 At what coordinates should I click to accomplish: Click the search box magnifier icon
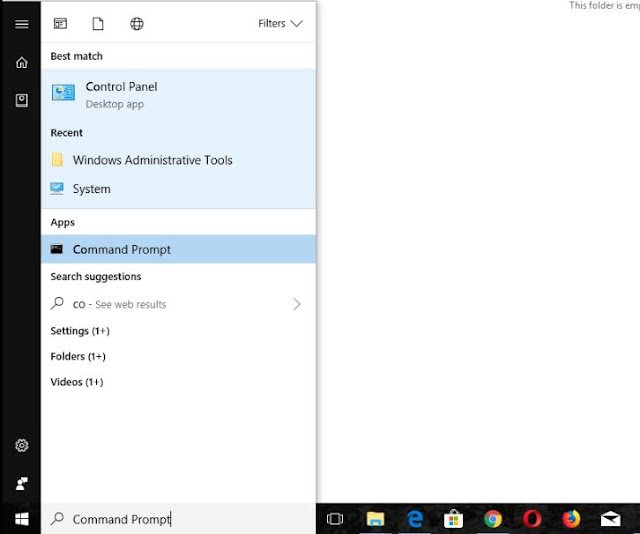[57, 518]
